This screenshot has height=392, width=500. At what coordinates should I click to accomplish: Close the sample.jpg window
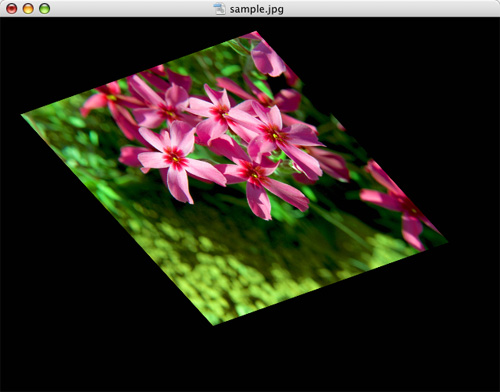click(x=12, y=9)
